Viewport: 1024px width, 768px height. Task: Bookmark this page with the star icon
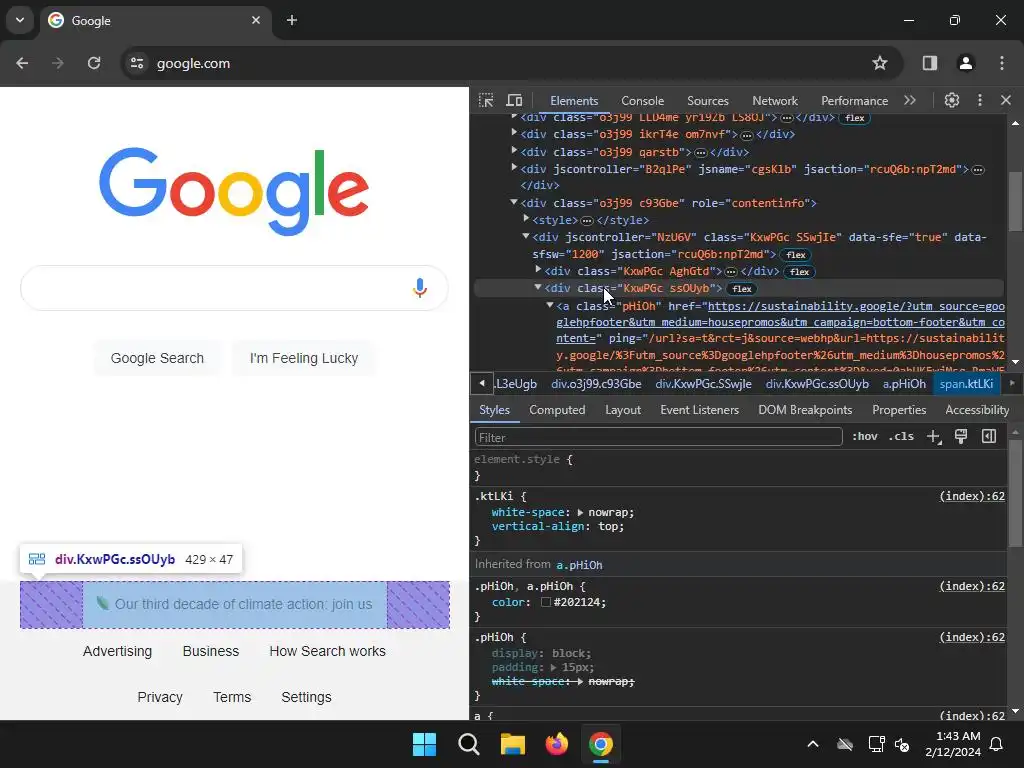(880, 63)
